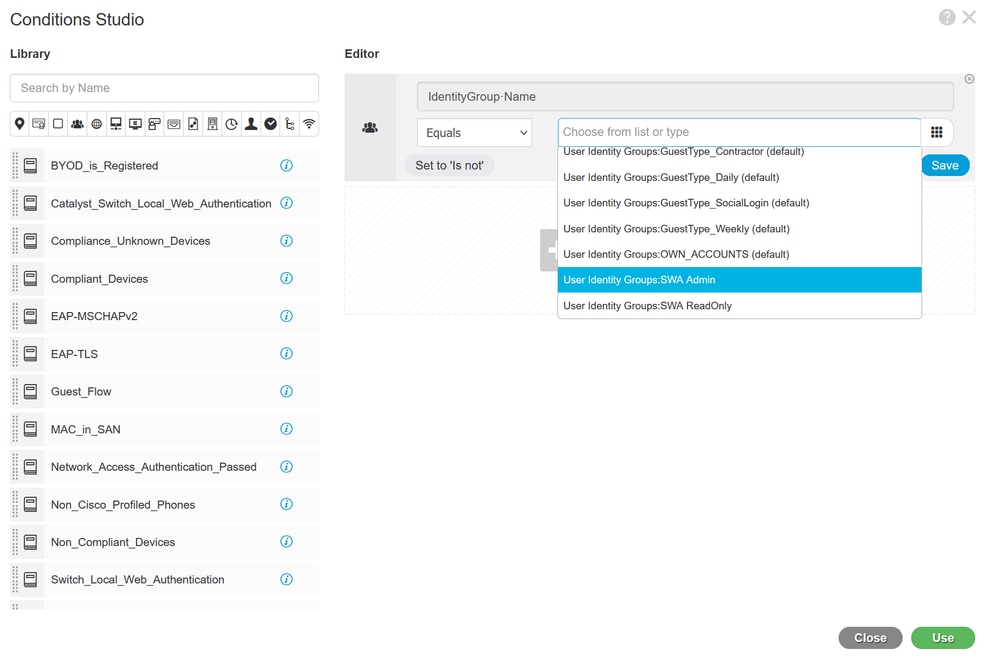Filter library by time clock icon
Viewport: 999px width, 656px height.
232,124
